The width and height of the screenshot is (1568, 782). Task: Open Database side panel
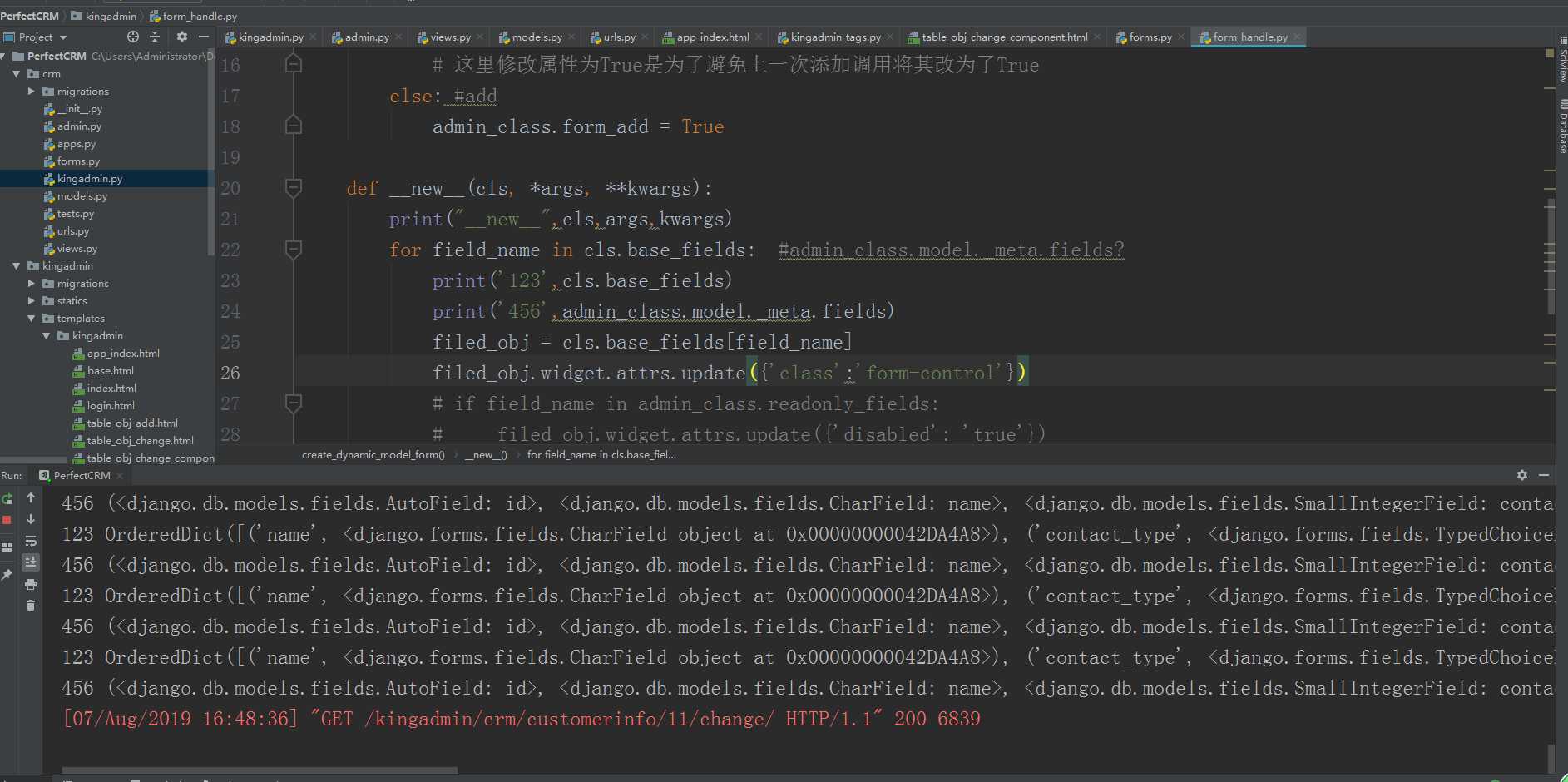[1562, 126]
